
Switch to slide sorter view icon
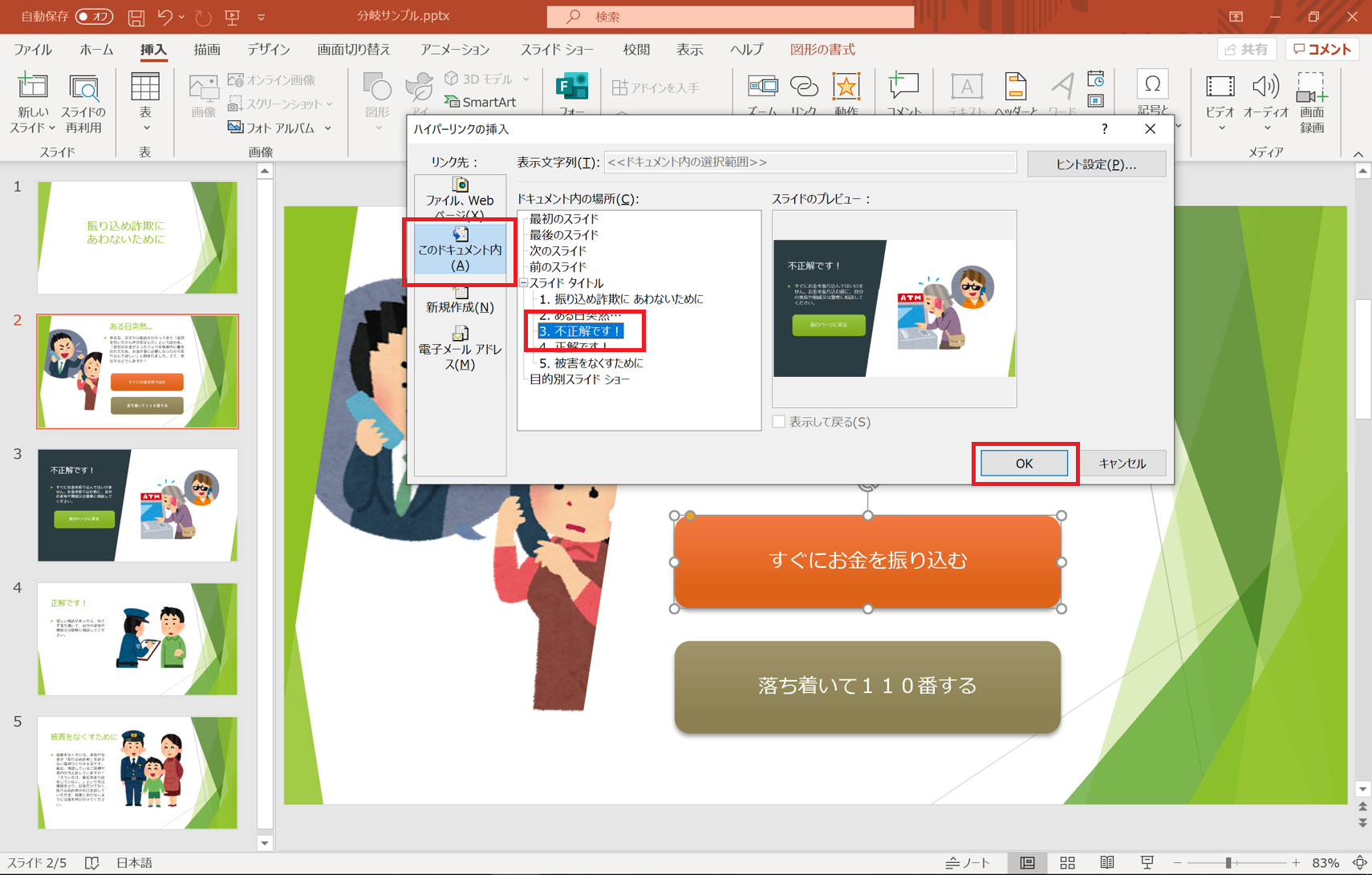(x=1067, y=863)
